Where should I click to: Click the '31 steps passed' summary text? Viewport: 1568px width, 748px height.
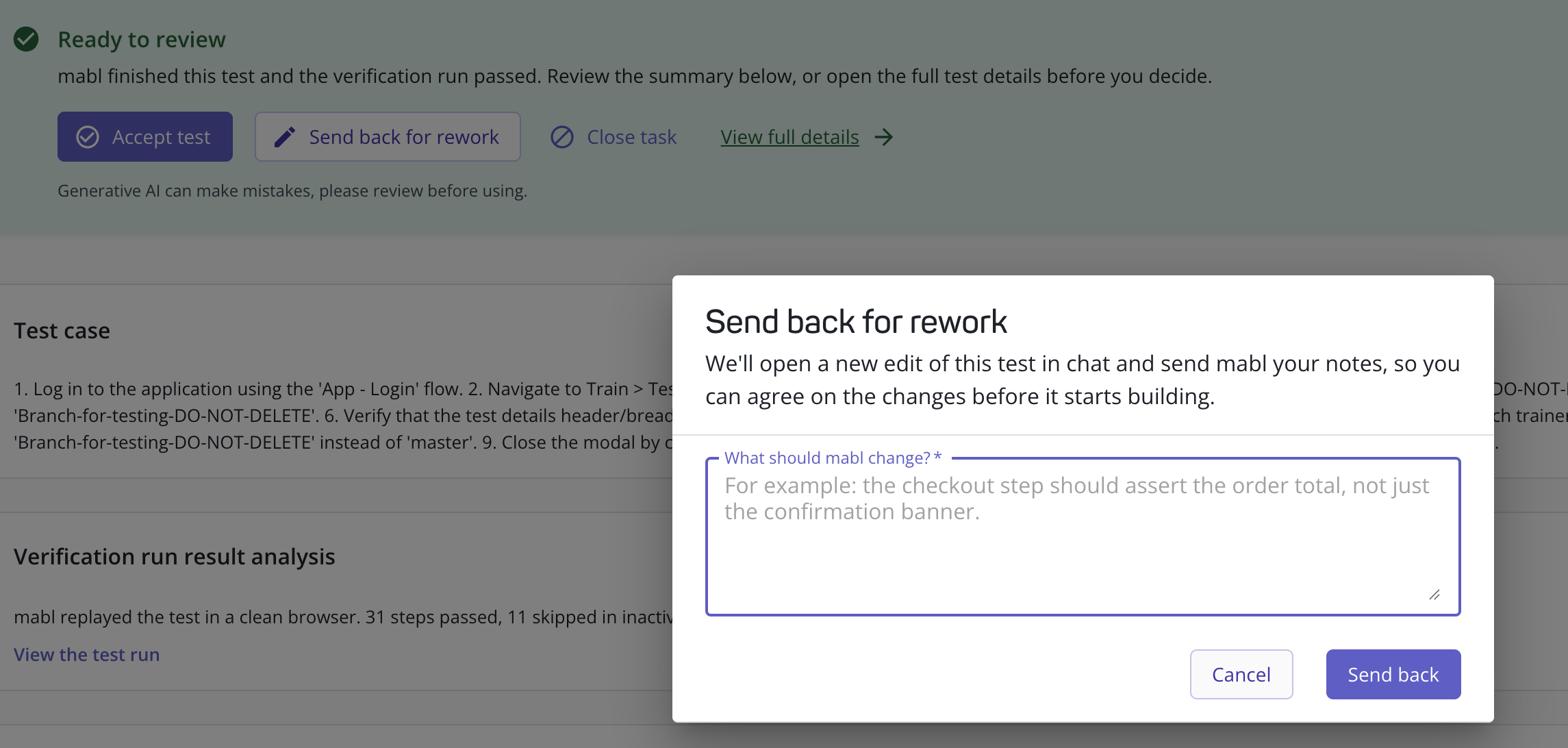(433, 617)
